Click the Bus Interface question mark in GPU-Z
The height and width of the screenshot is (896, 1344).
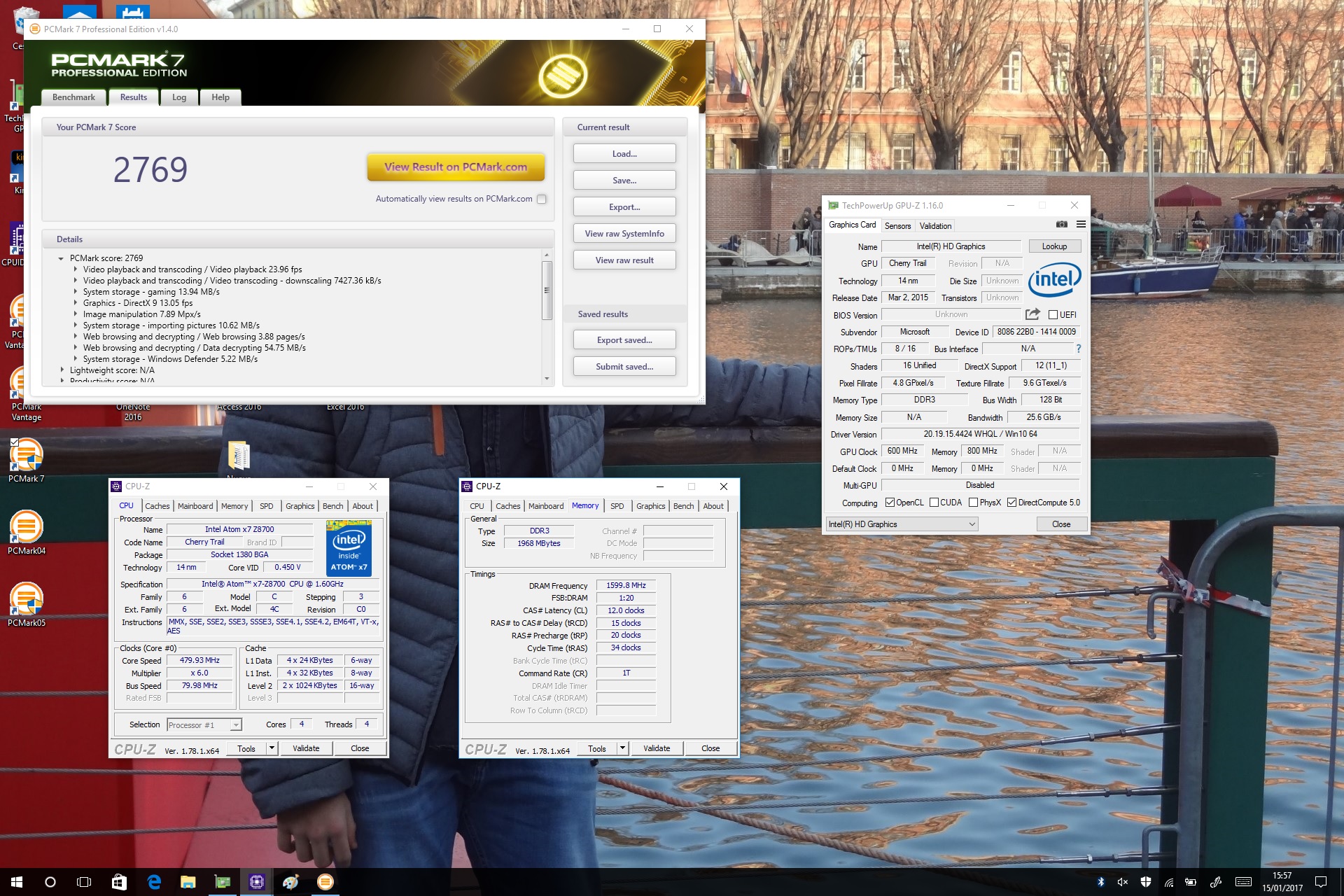pyautogui.click(x=1078, y=349)
